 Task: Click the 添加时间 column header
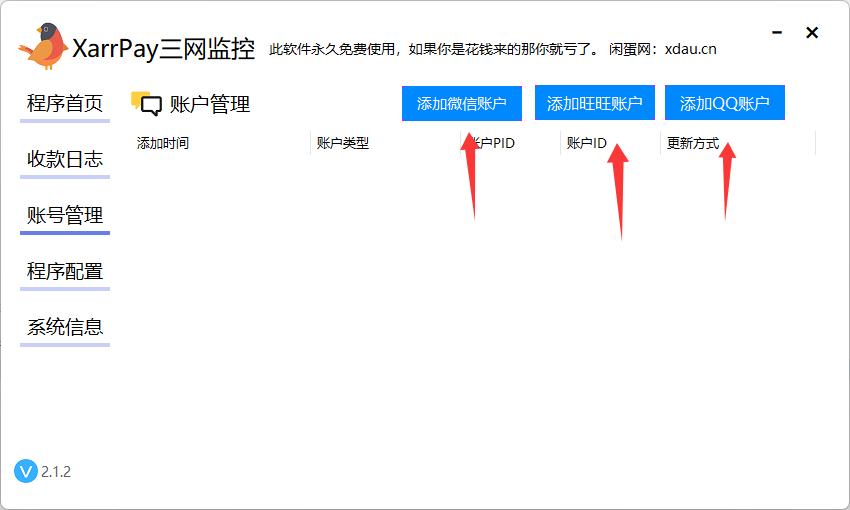tap(163, 143)
